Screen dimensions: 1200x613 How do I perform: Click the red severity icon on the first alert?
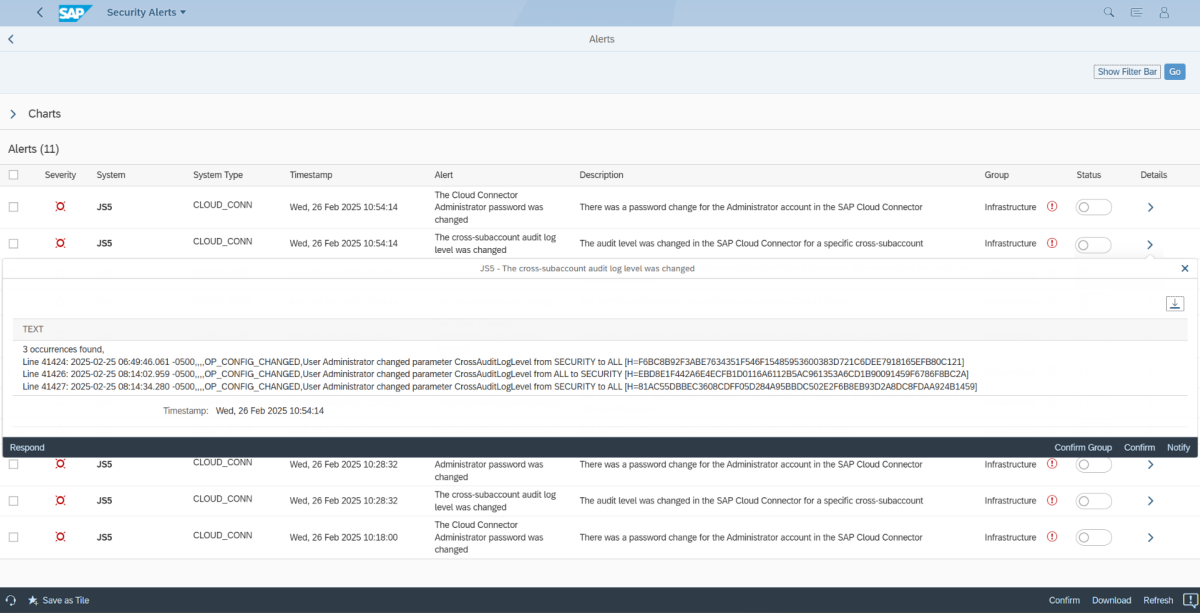click(60, 205)
